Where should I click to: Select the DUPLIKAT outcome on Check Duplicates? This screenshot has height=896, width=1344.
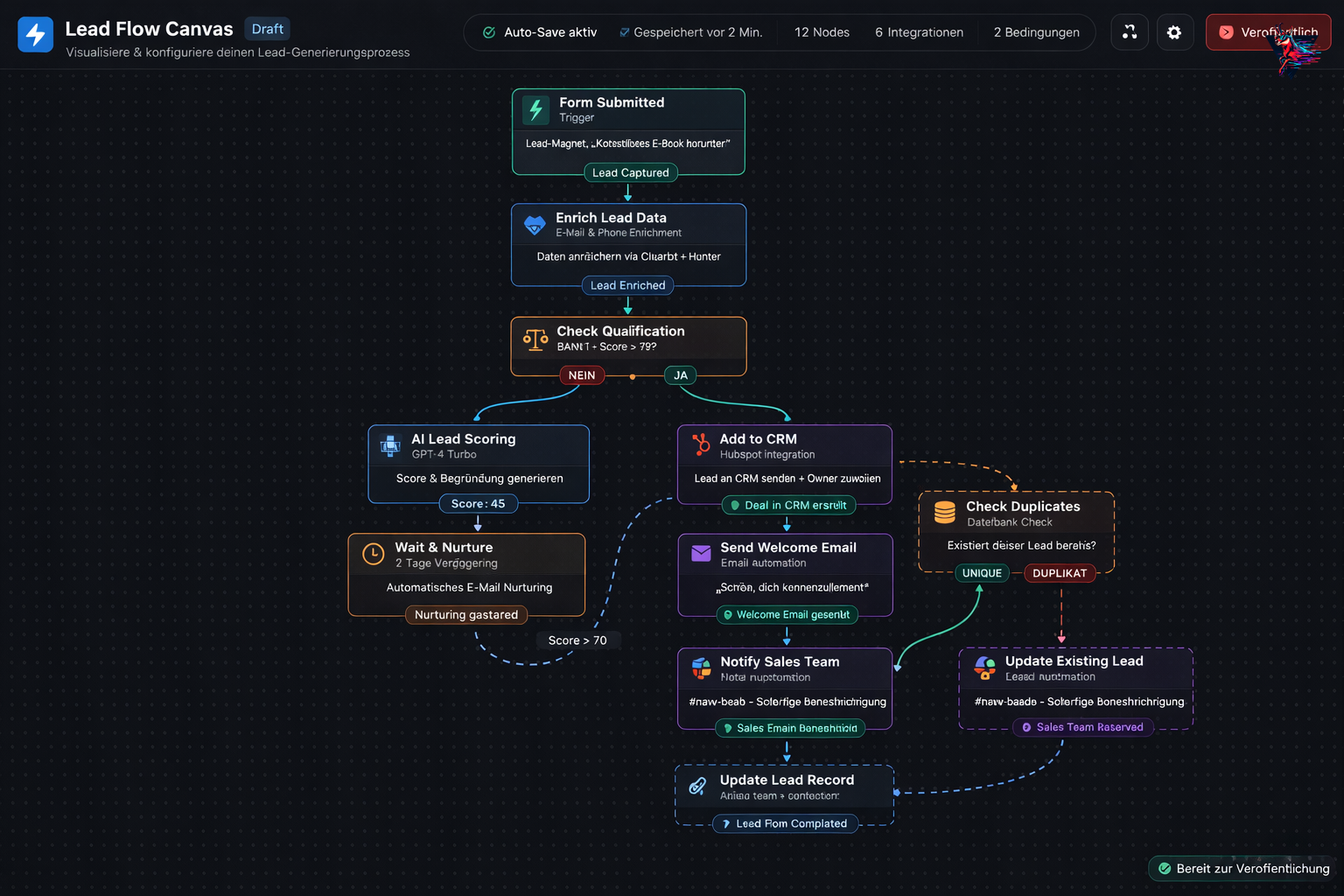(x=1060, y=573)
